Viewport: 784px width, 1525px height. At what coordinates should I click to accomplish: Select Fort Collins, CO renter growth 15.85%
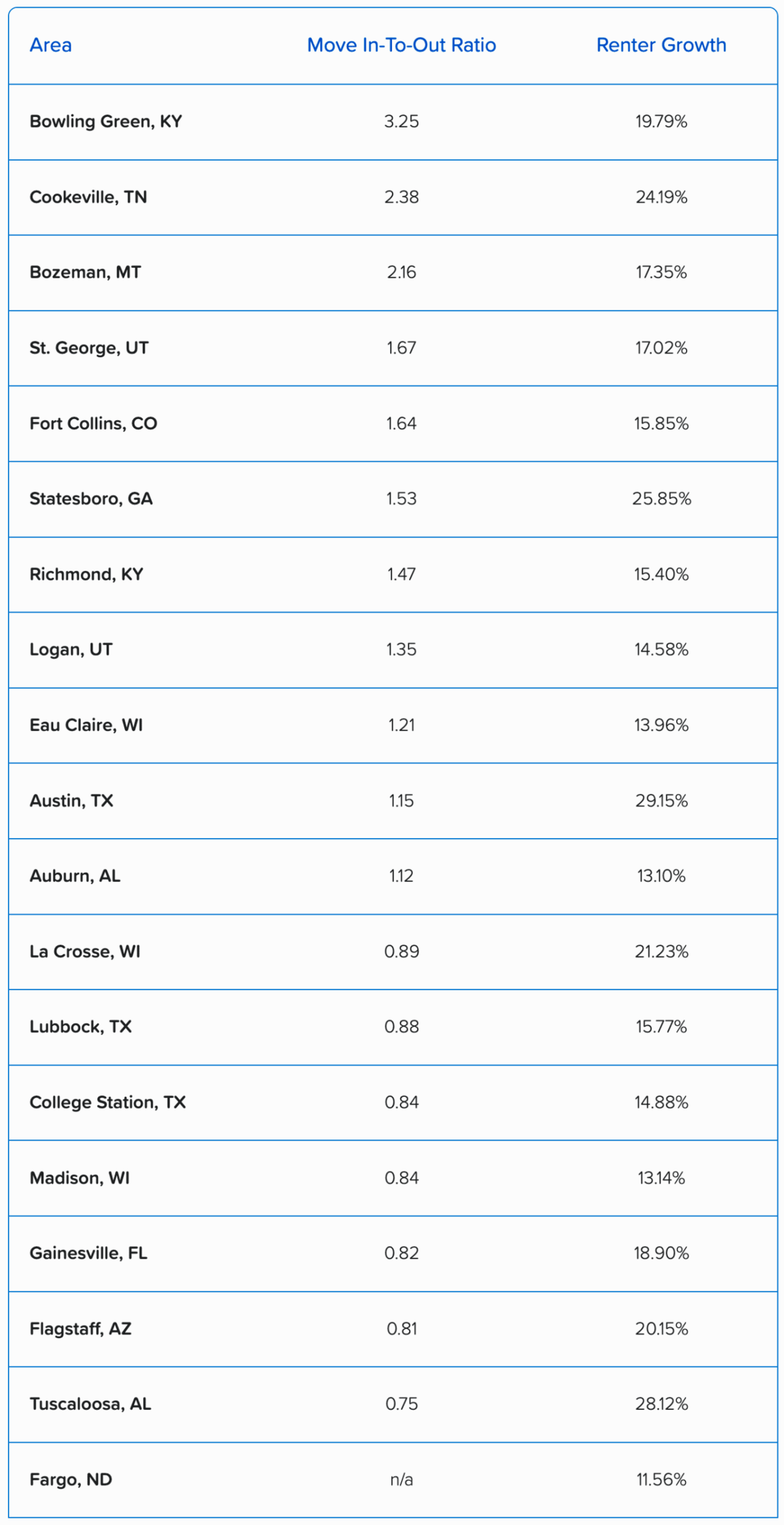(661, 424)
